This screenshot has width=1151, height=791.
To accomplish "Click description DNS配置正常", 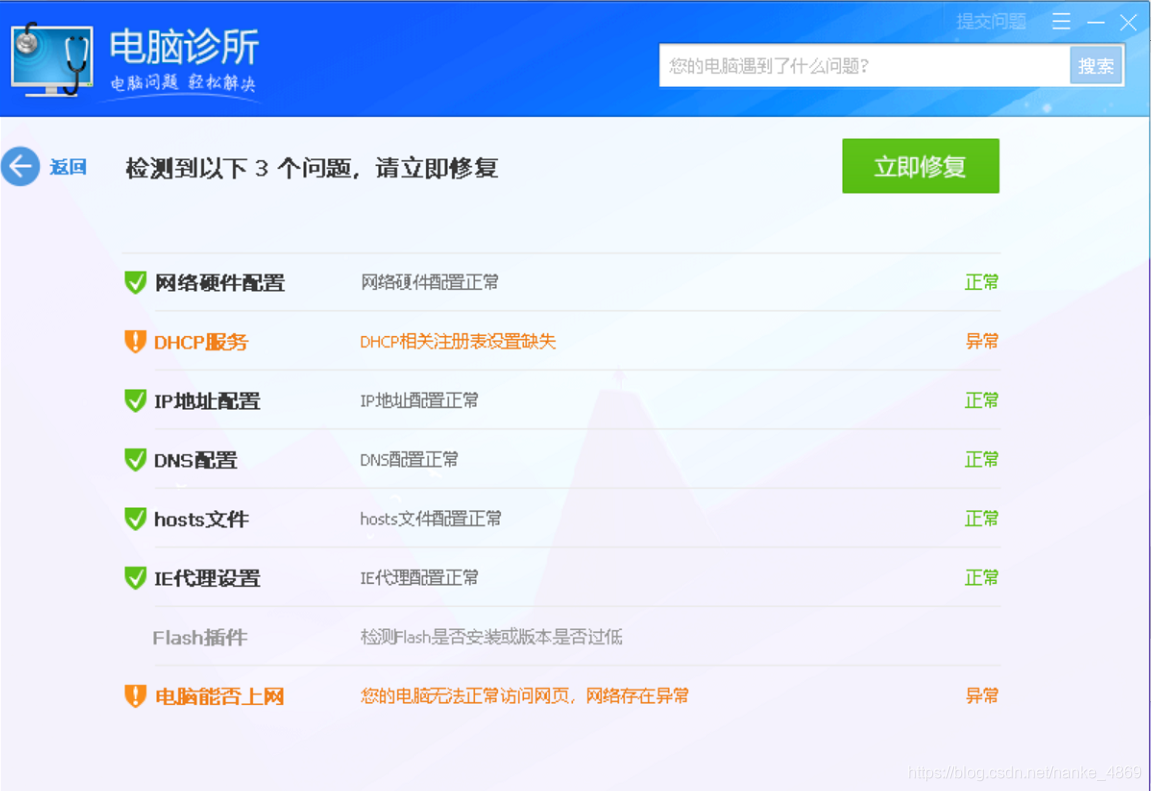I will [x=409, y=459].
